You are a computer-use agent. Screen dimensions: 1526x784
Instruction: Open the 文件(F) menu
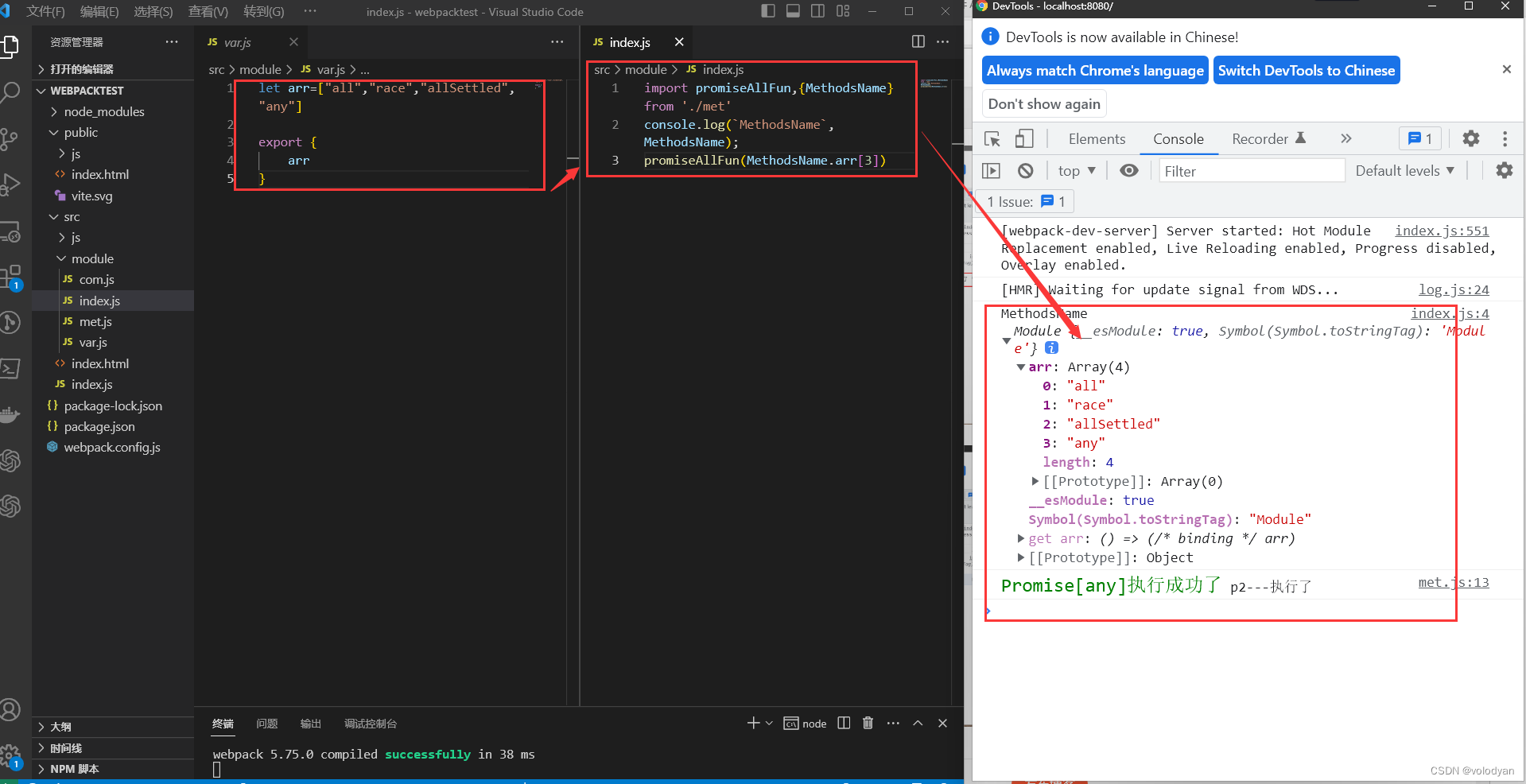[45, 11]
